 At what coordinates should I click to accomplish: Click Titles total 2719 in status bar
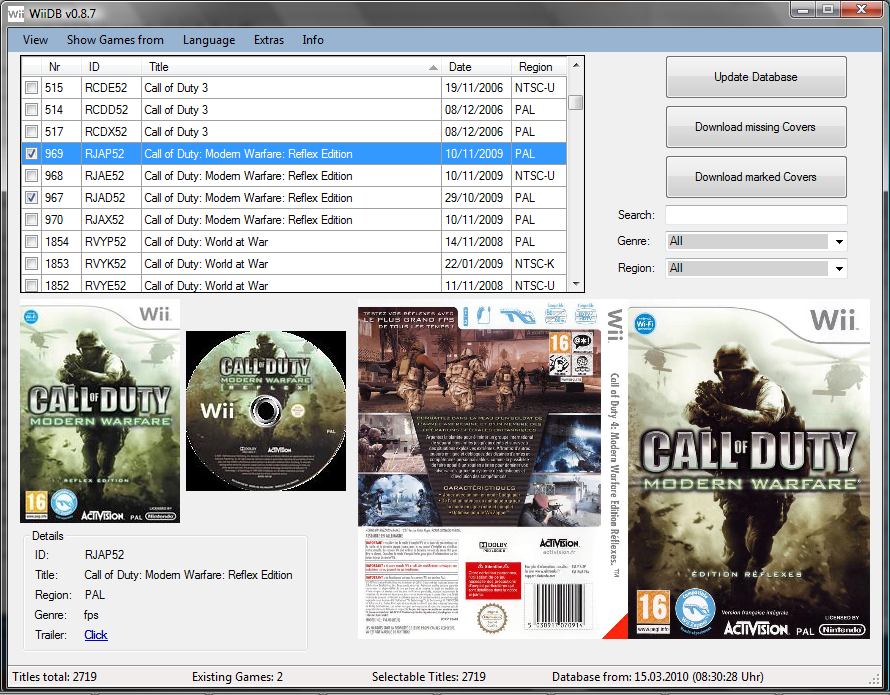click(54, 677)
